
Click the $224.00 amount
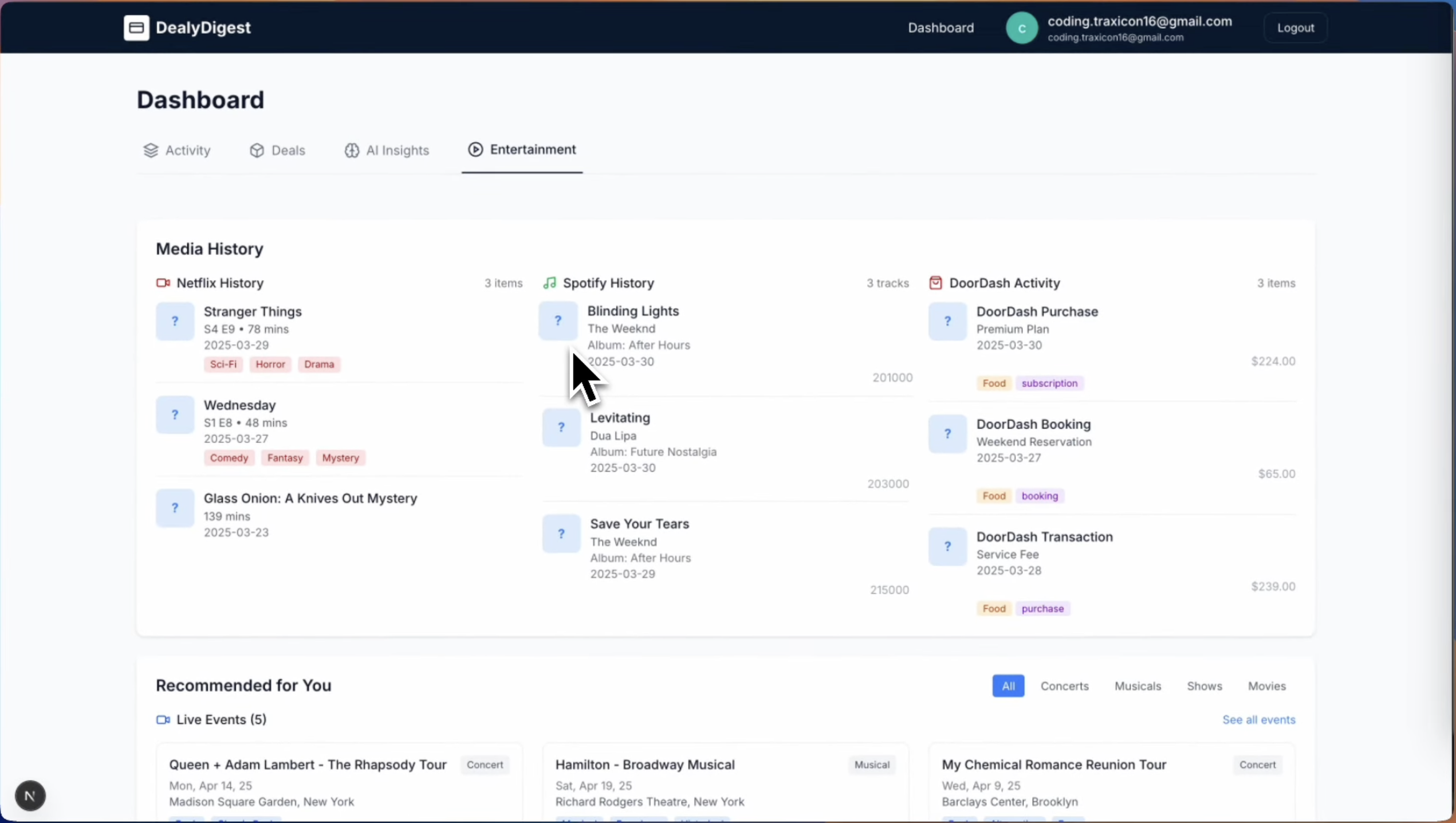click(x=1273, y=361)
